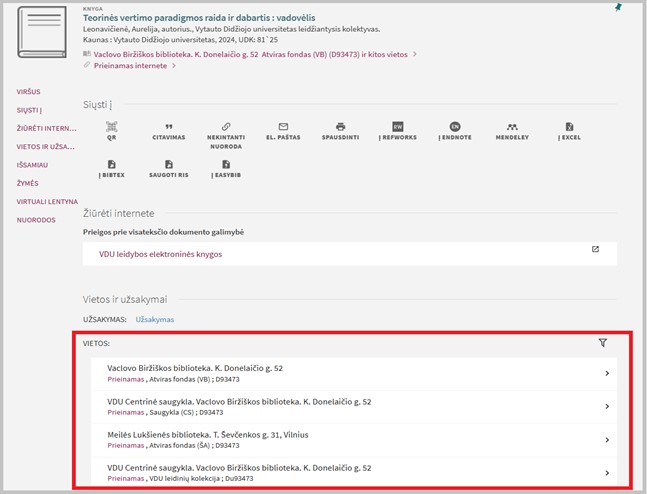Viewport: 647px width, 494px height.
Task: Click the Saugoti RIS icon
Action: coord(168,165)
